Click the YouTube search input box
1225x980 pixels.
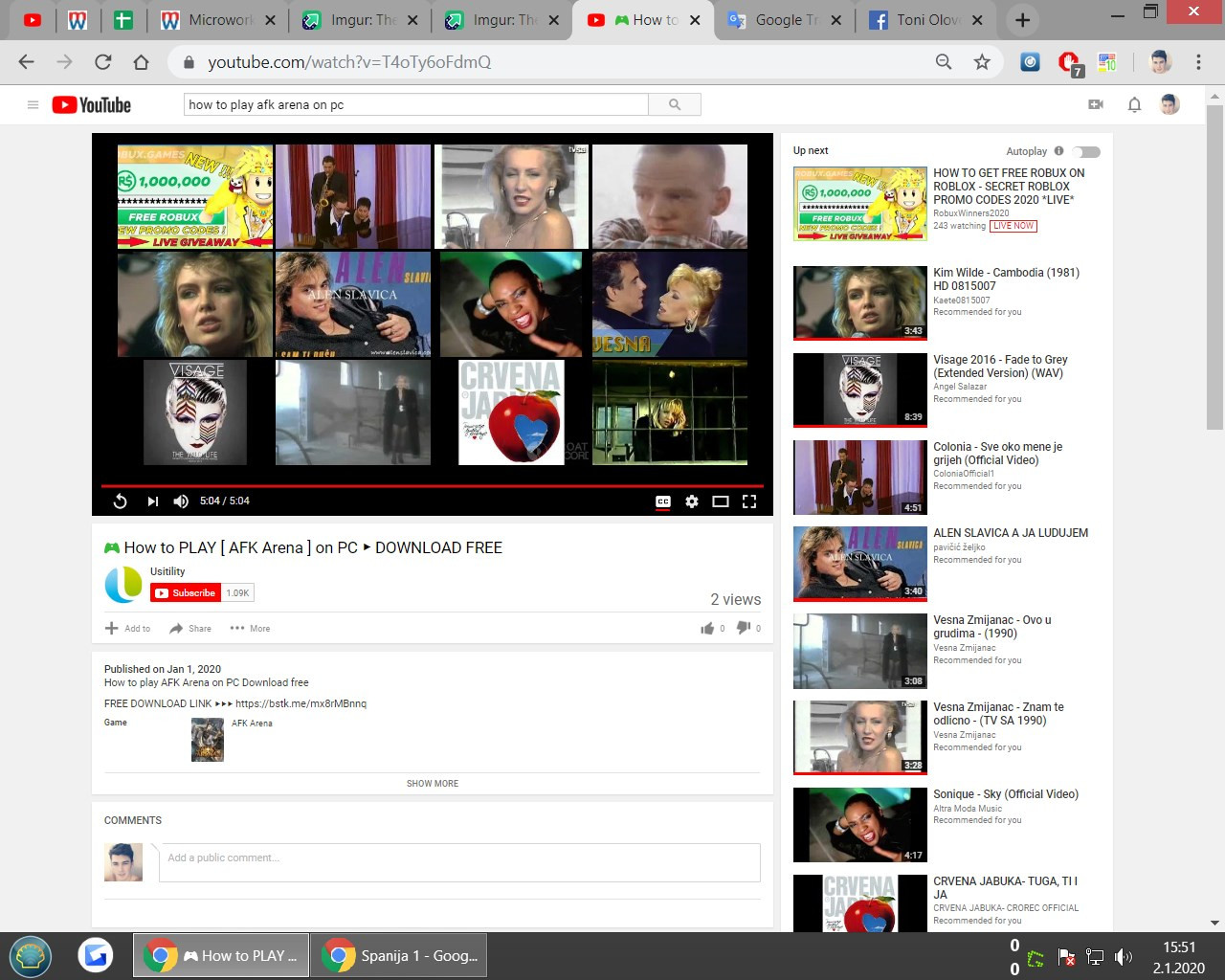point(416,104)
